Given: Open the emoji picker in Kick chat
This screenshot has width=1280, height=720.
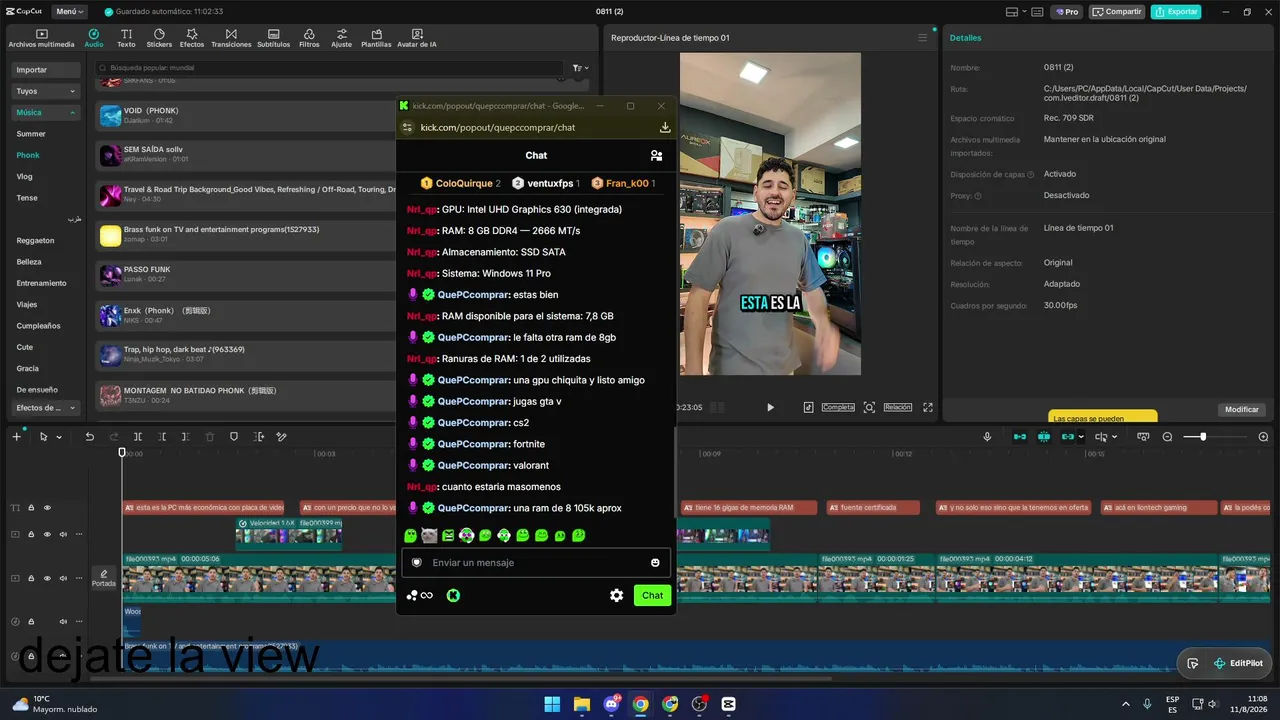Looking at the screenshot, I should pos(655,562).
